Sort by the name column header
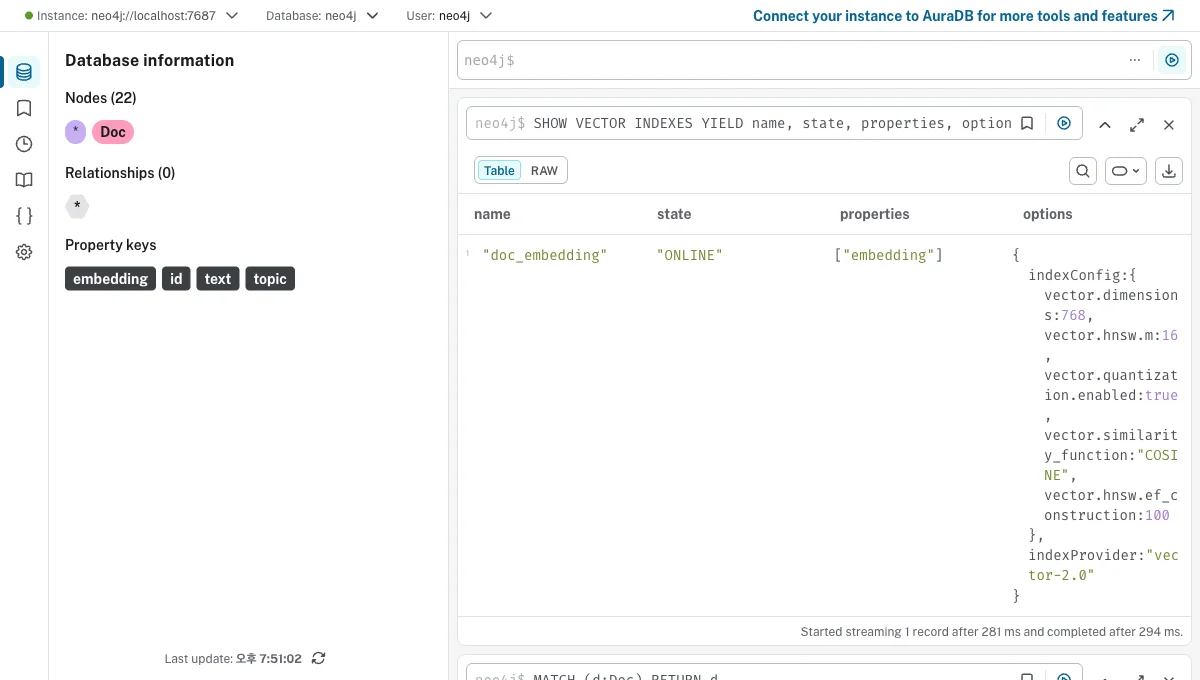The width and height of the screenshot is (1200, 680). pyautogui.click(x=492, y=214)
